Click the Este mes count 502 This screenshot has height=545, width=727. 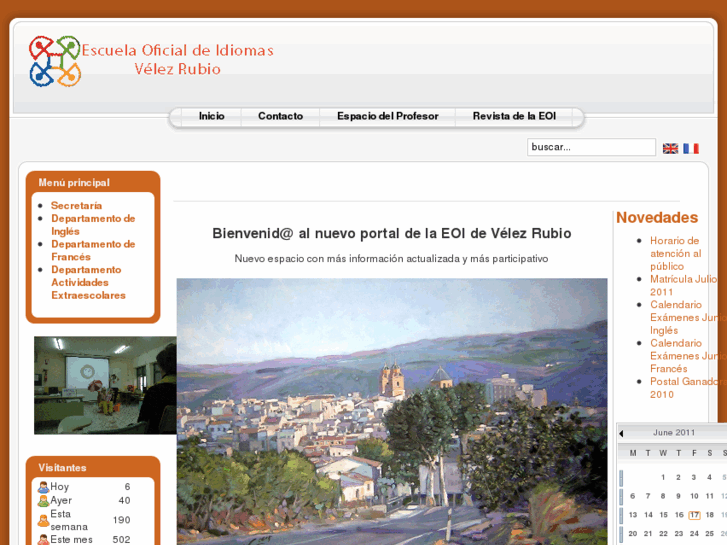pos(121,539)
